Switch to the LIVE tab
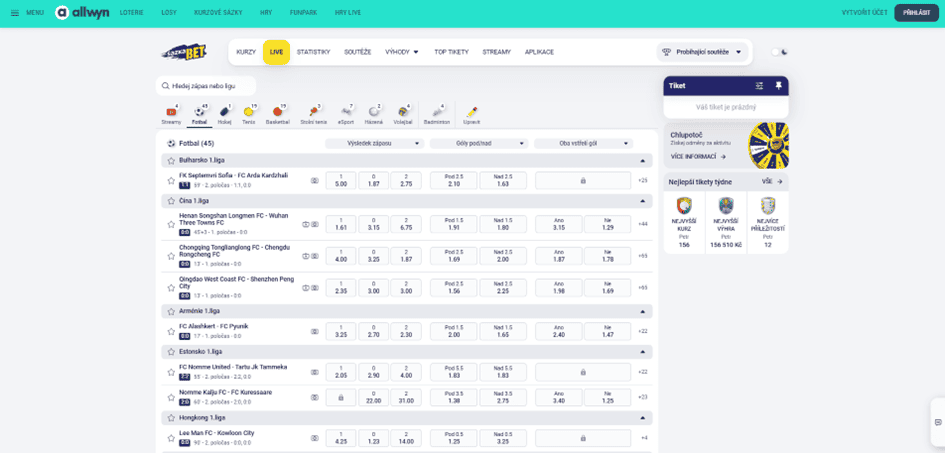Screen dimensions: 945x453 pos(276,52)
